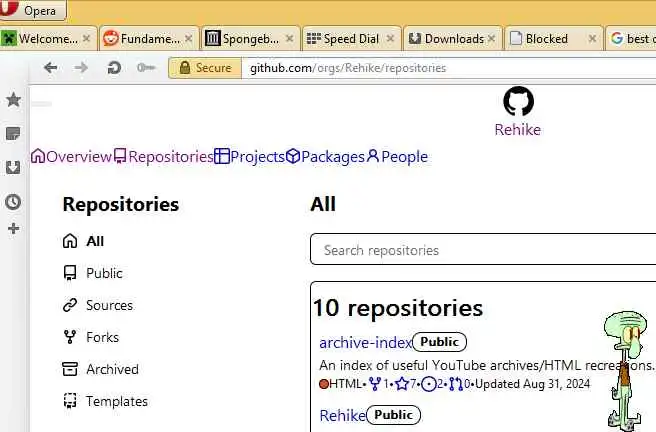The image size is (656, 432).
Task: Add a panel with the plus icon
Action: [x=13, y=228]
